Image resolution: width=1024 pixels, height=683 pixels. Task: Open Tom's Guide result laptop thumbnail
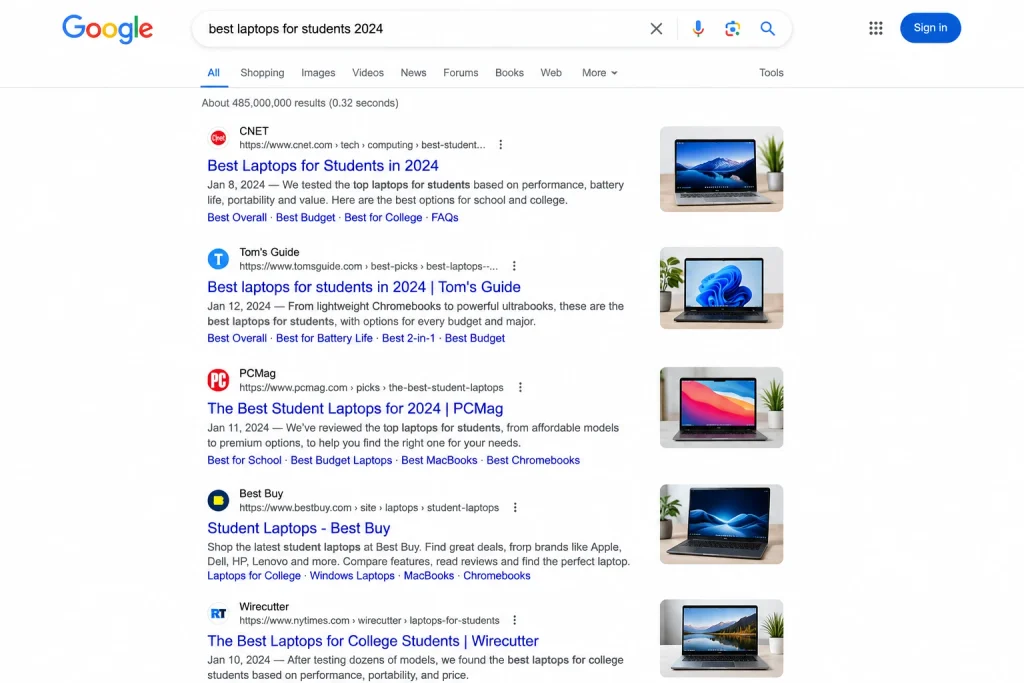tap(721, 288)
